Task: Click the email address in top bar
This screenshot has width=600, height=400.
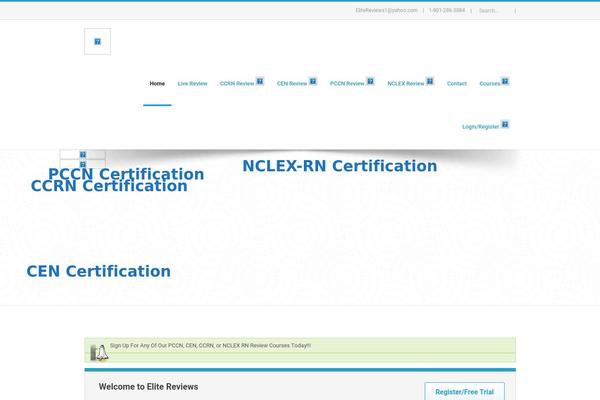Action: (386, 10)
